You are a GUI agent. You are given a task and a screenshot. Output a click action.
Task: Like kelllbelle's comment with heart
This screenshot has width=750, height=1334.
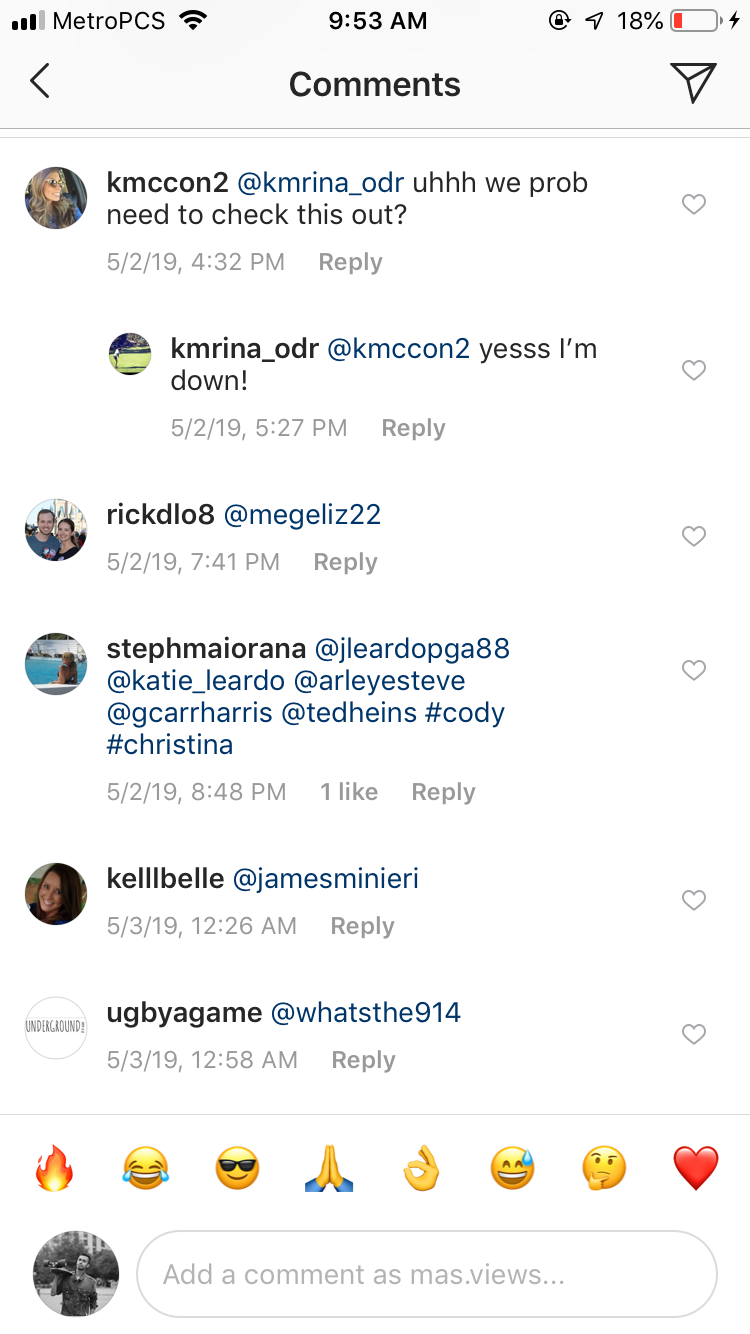click(693, 901)
